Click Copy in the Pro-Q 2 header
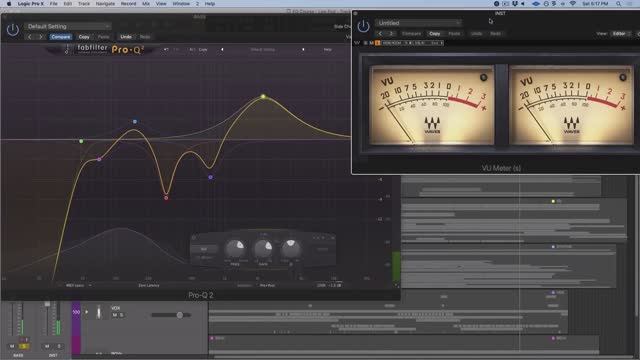This screenshot has width=640, height=360. [x=84, y=37]
